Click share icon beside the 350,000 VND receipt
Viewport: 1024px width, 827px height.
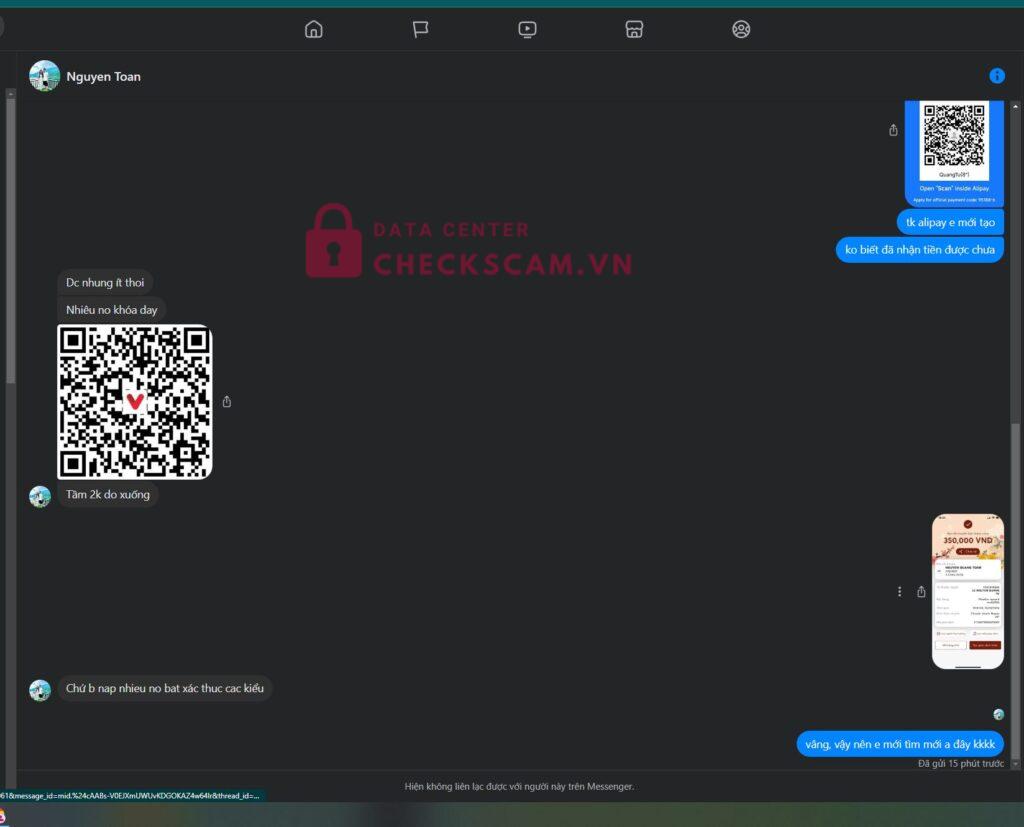pyautogui.click(x=921, y=592)
